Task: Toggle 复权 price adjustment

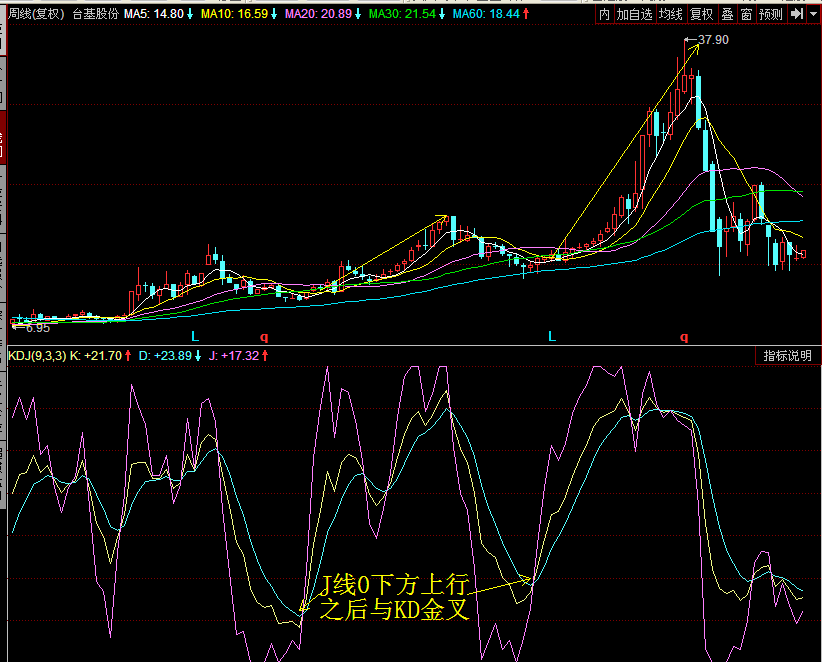Action: point(701,15)
